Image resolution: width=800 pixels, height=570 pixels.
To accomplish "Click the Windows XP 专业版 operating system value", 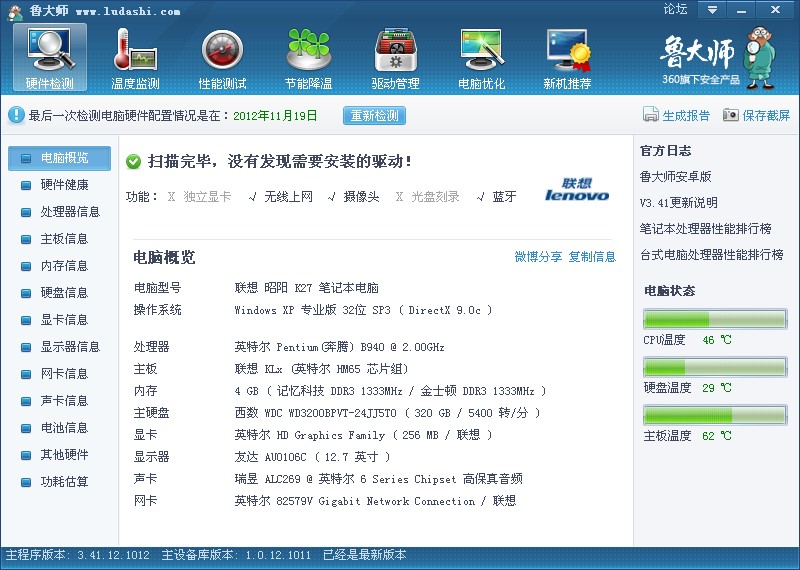I will tap(363, 310).
